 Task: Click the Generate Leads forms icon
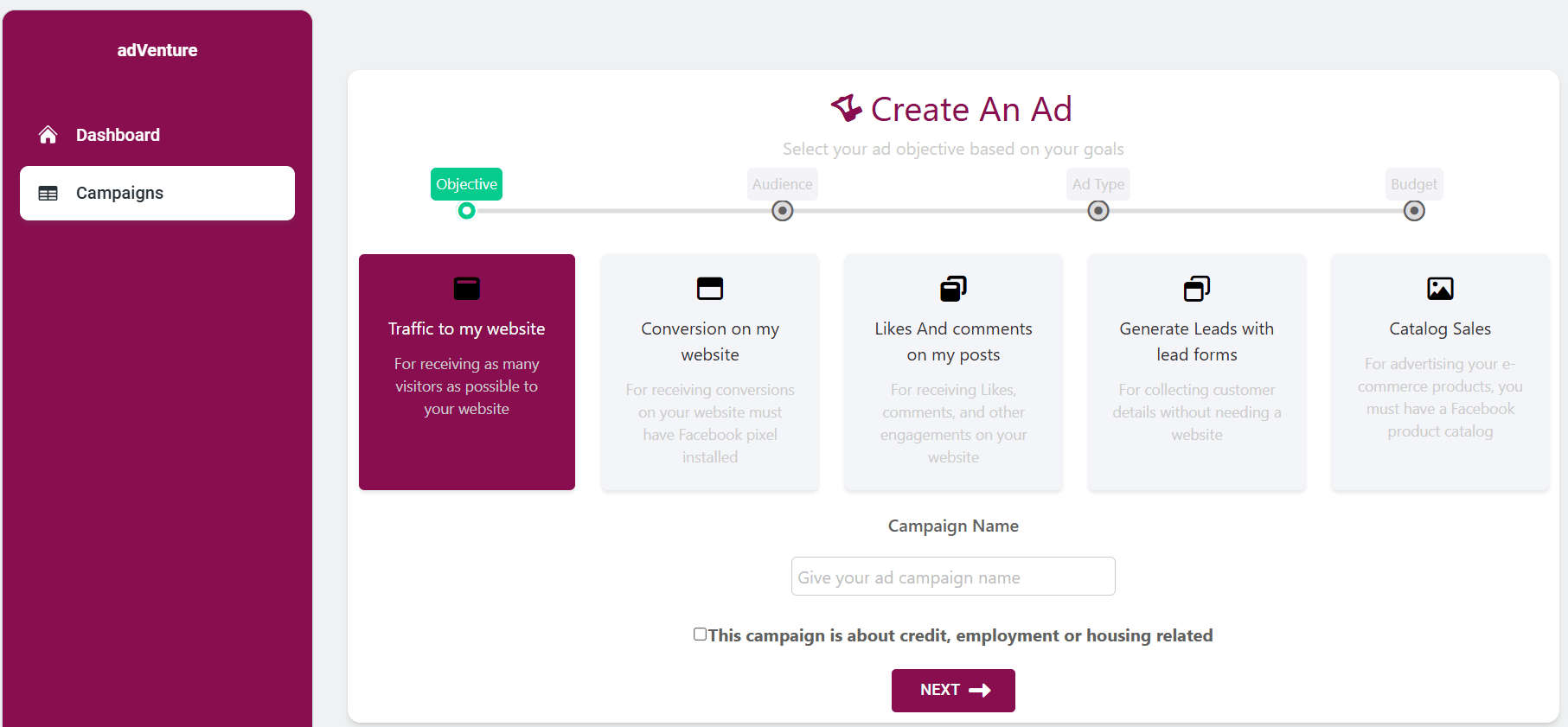(1197, 288)
